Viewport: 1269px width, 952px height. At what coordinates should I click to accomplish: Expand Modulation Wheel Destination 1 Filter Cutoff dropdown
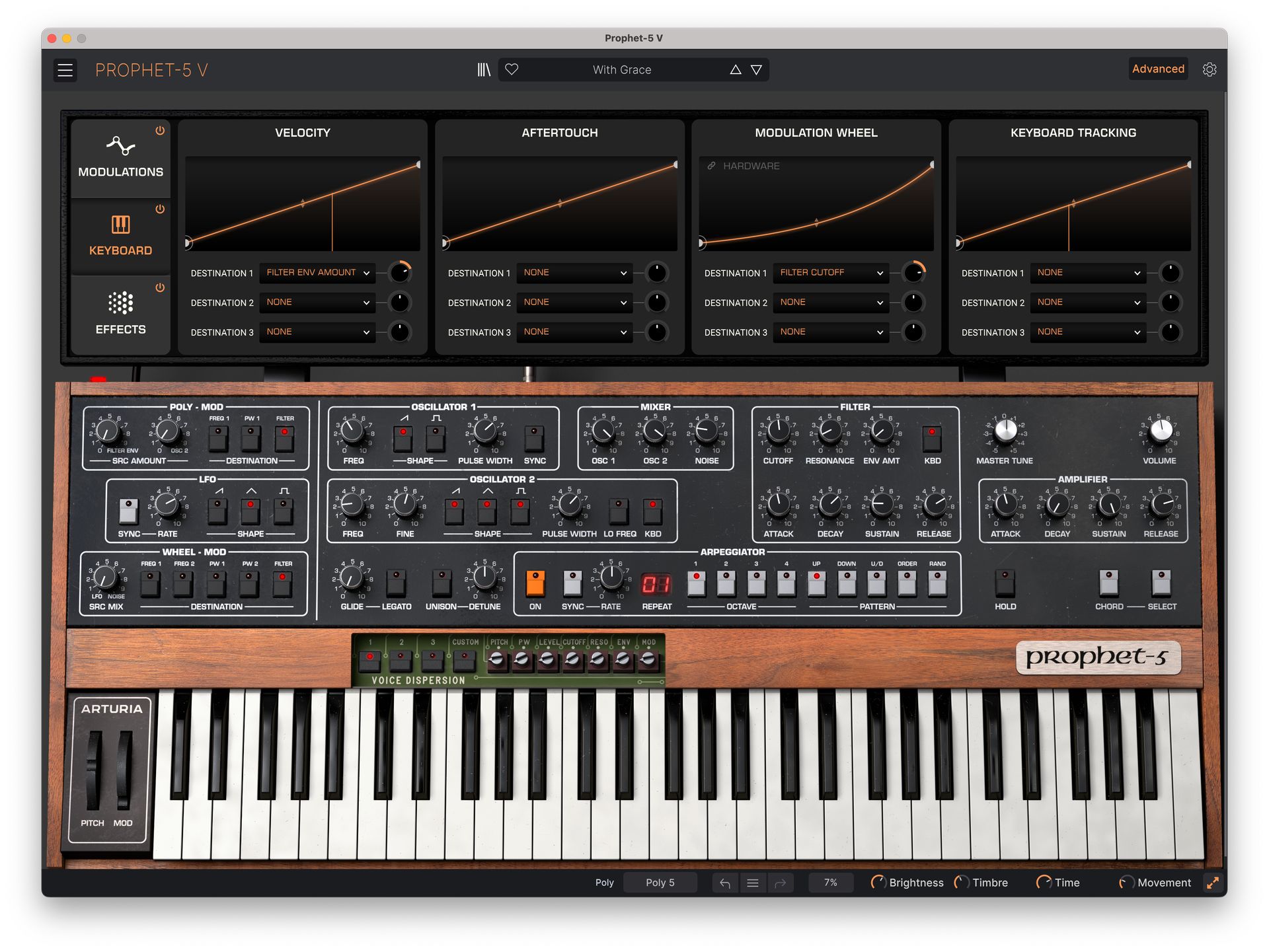click(x=831, y=273)
